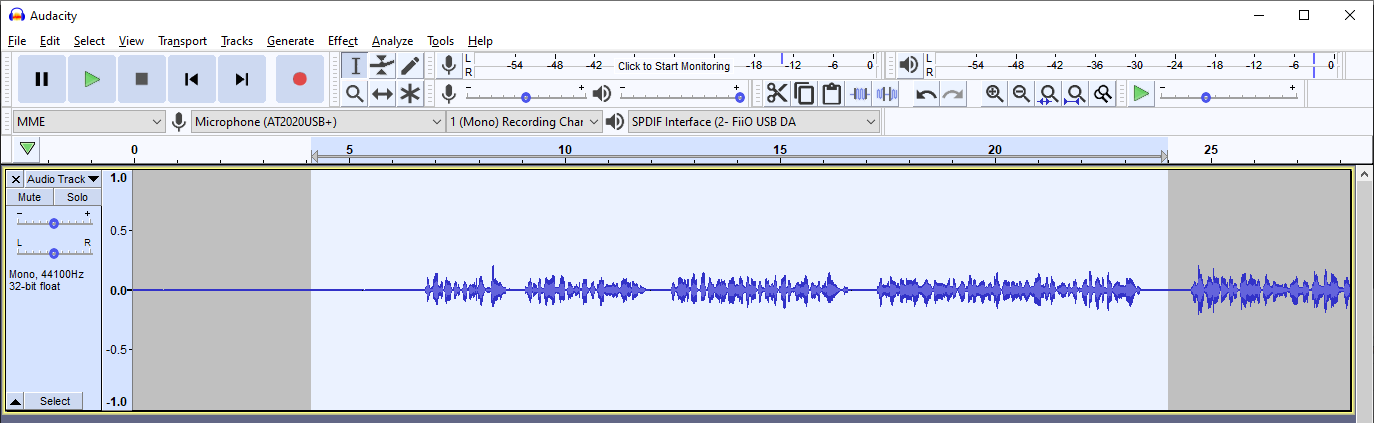Click the playback device speaker icon
1374x423 pixels.
pos(615,122)
